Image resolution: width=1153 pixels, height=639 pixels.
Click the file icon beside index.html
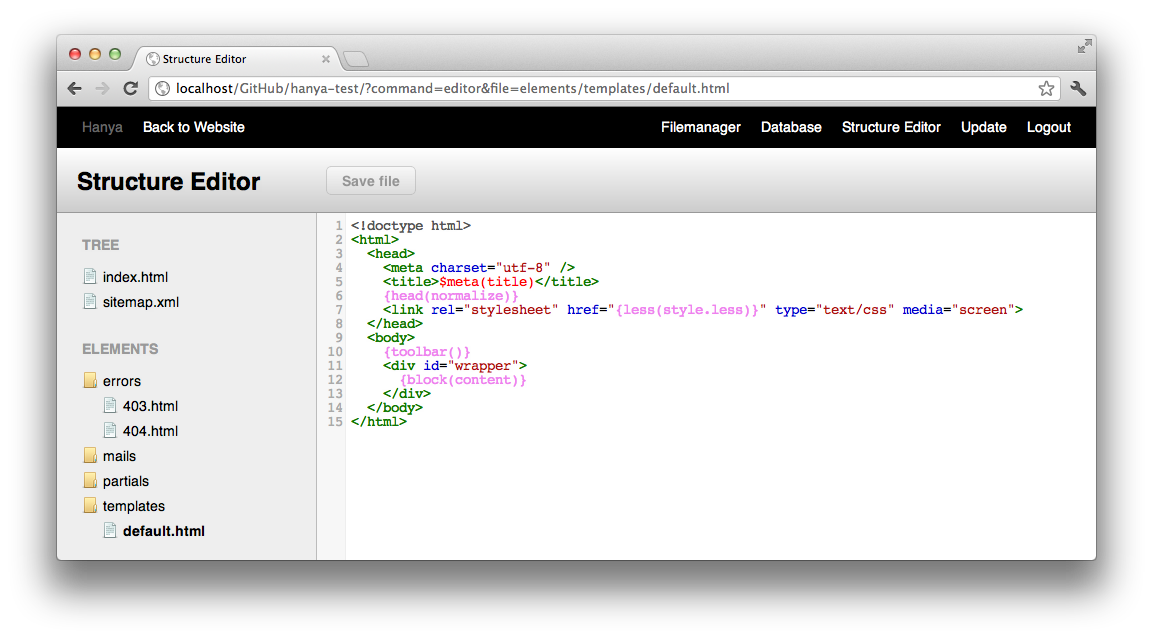(x=89, y=276)
